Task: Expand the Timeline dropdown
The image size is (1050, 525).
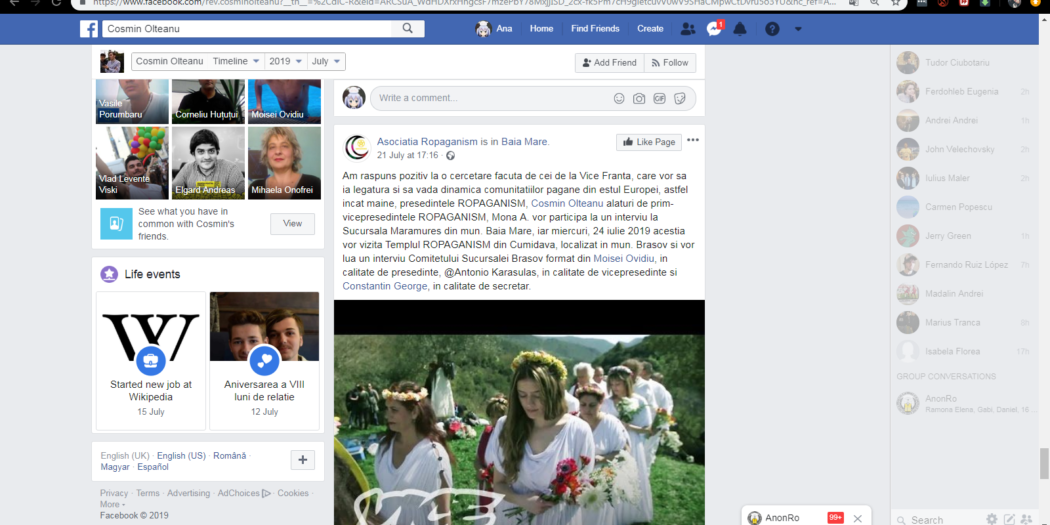Action: coord(236,62)
